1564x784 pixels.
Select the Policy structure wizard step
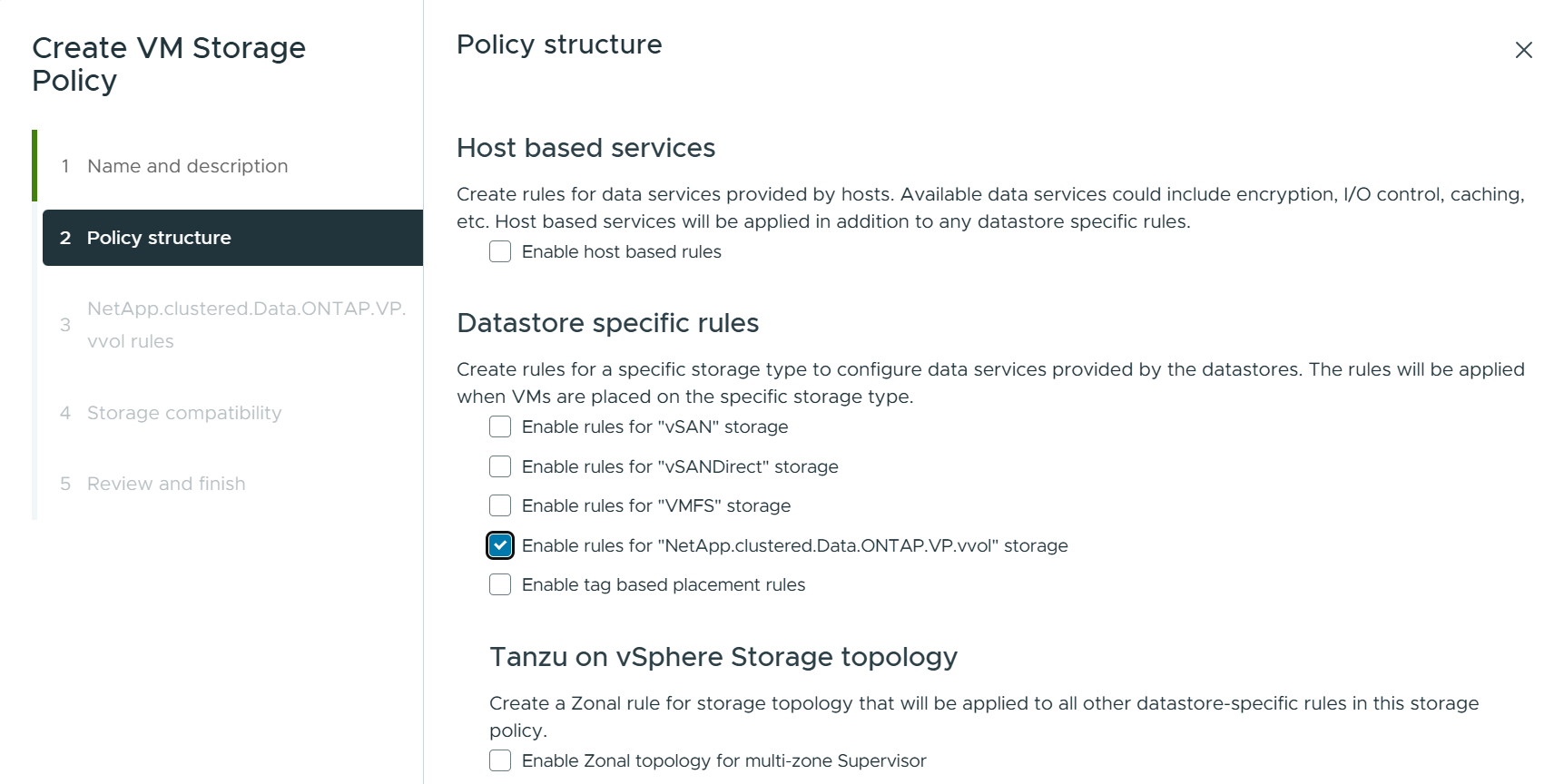click(x=159, y=238)
